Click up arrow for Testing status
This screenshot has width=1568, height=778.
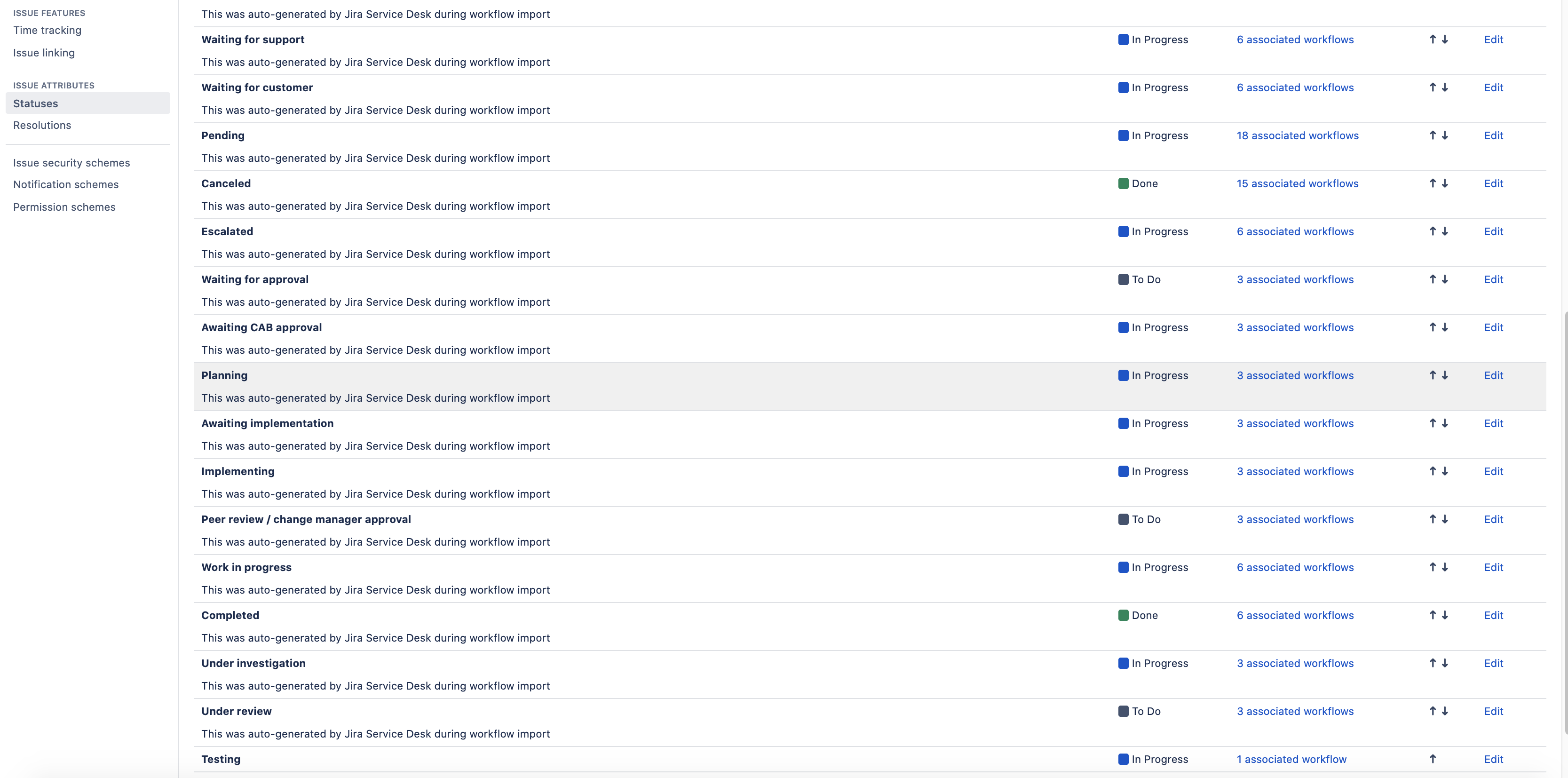pos(1432,759)
